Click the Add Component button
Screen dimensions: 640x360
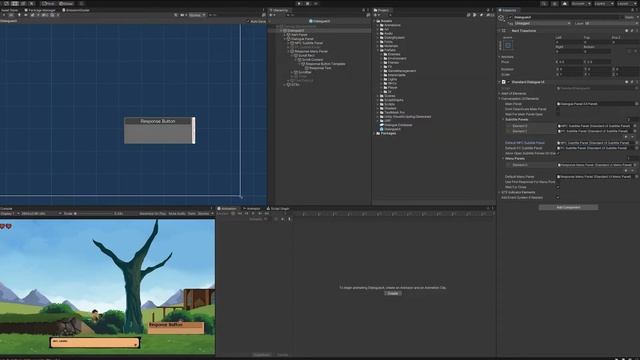[569, 207]
